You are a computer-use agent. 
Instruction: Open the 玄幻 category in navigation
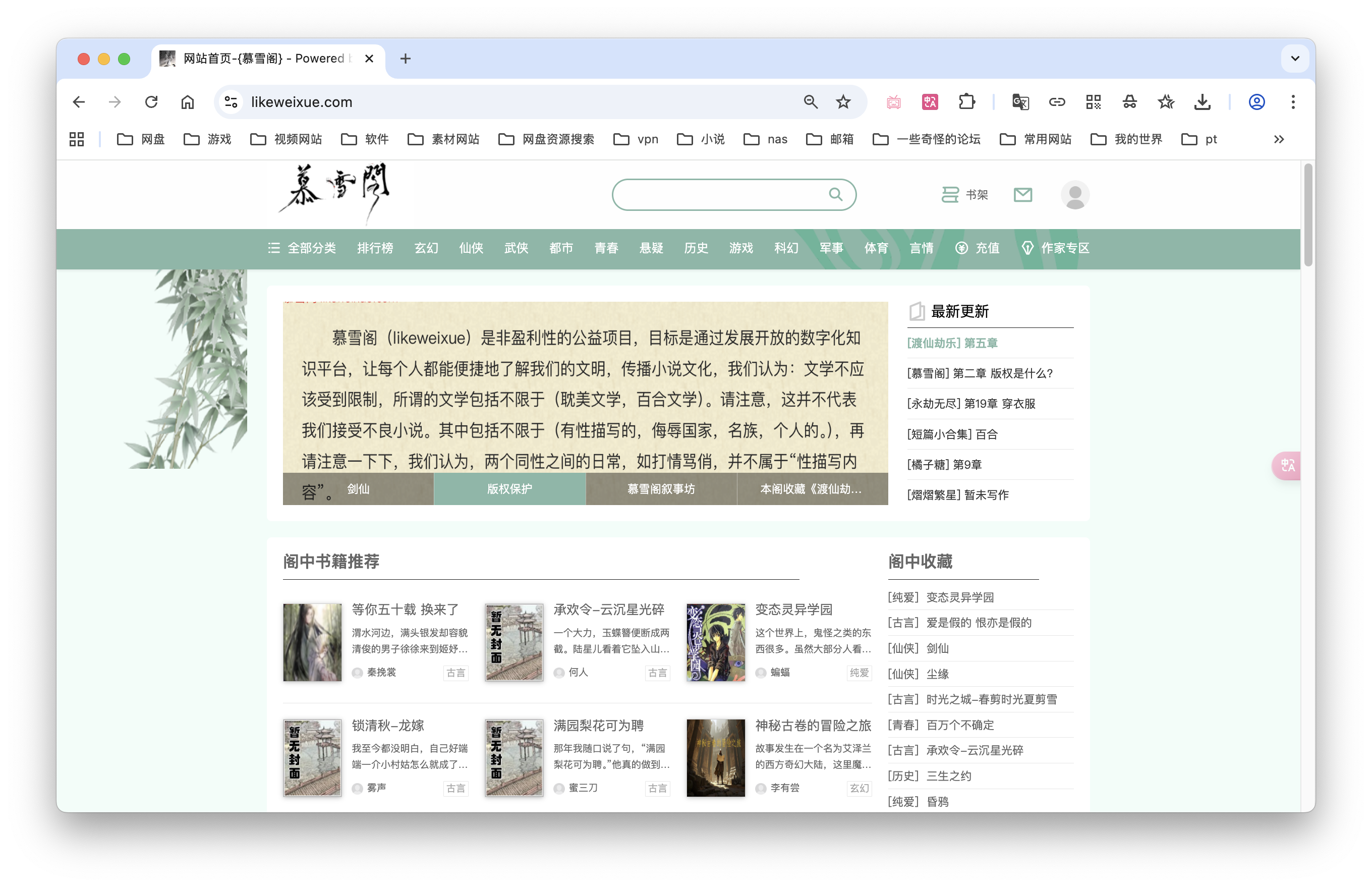426,248
